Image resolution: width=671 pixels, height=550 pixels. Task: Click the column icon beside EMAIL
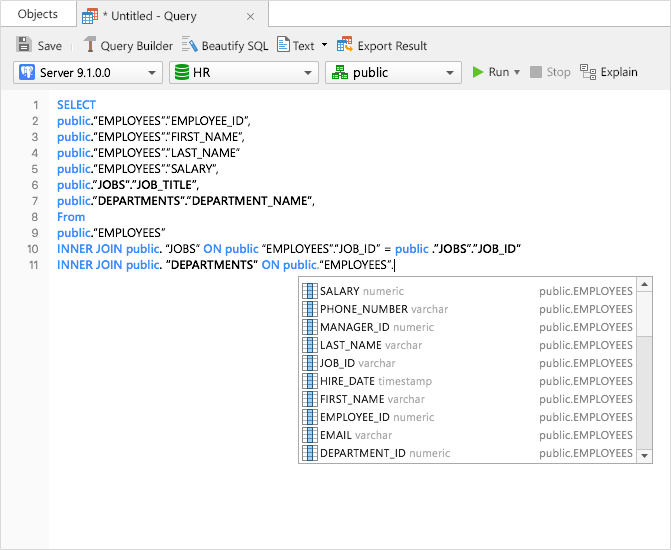tap(310, 435)
